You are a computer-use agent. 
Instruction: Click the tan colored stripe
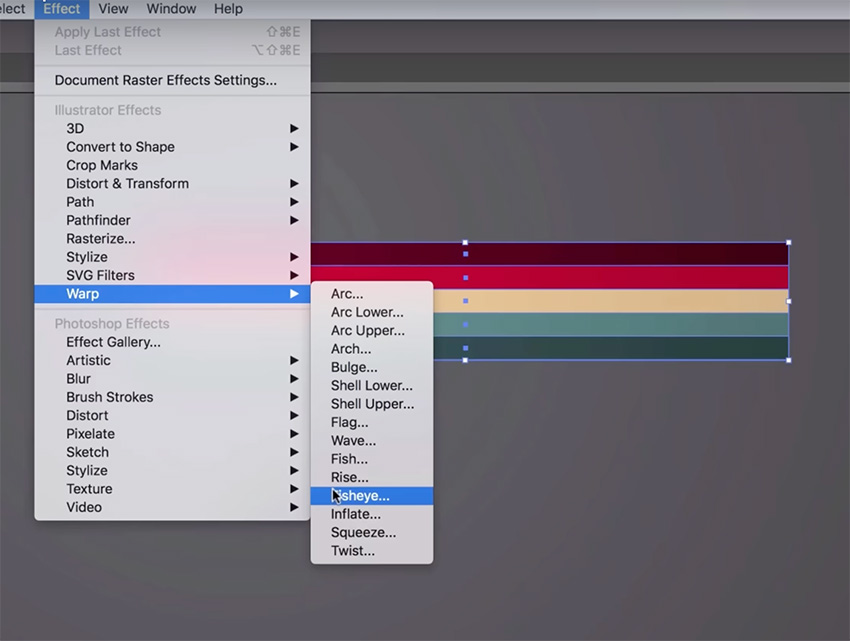[620, 301]
